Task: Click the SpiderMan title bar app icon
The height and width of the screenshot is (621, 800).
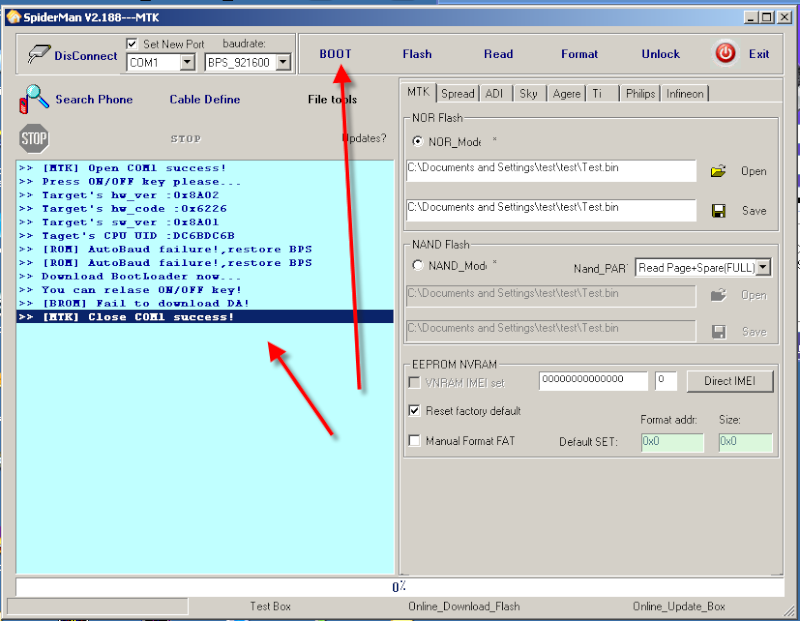Action: [x=14, y=17]
